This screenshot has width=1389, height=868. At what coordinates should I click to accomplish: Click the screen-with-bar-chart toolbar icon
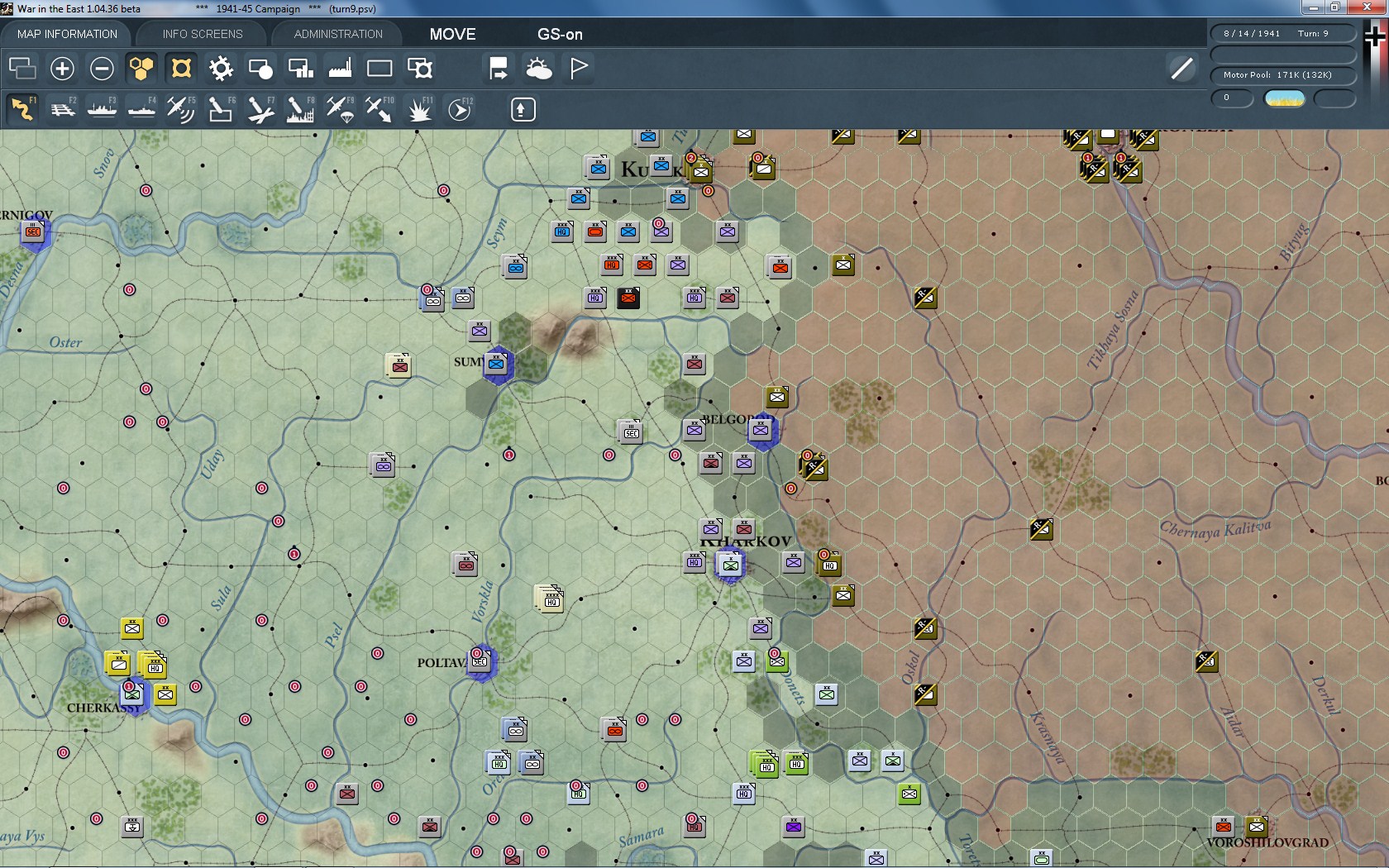click(x=300, y=69)
